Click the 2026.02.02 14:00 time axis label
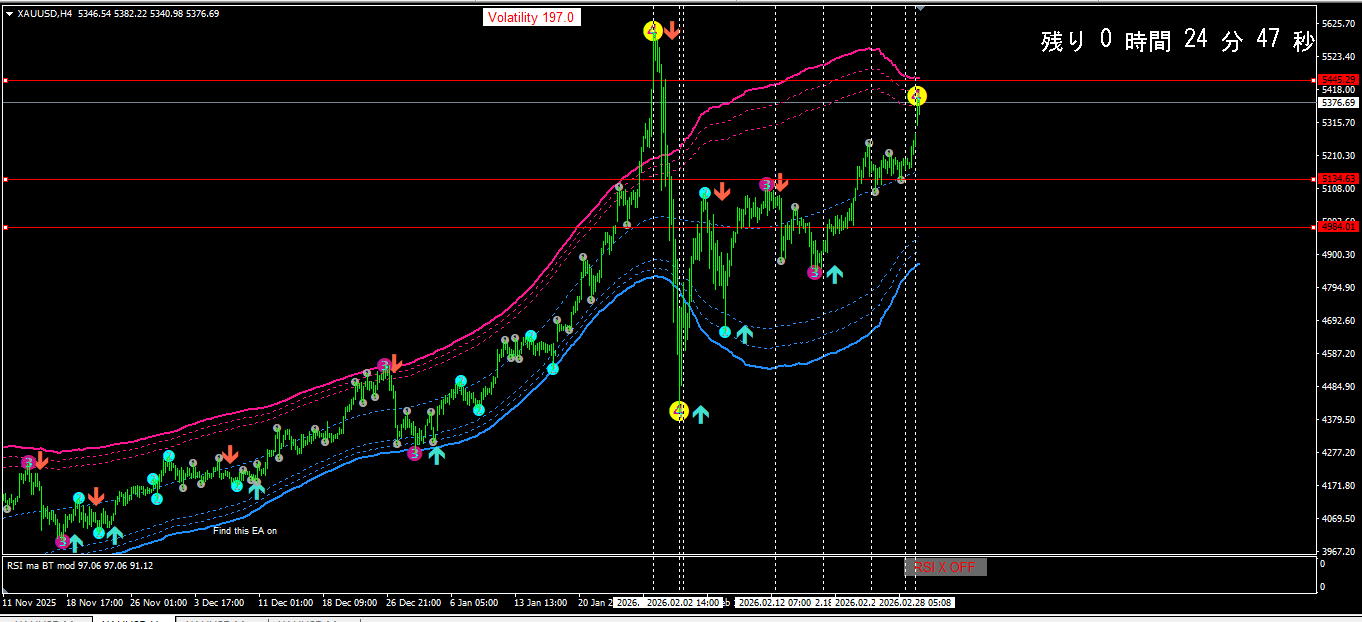The height and width of the screenshot is (622, 1362). [x=682, y=603]
